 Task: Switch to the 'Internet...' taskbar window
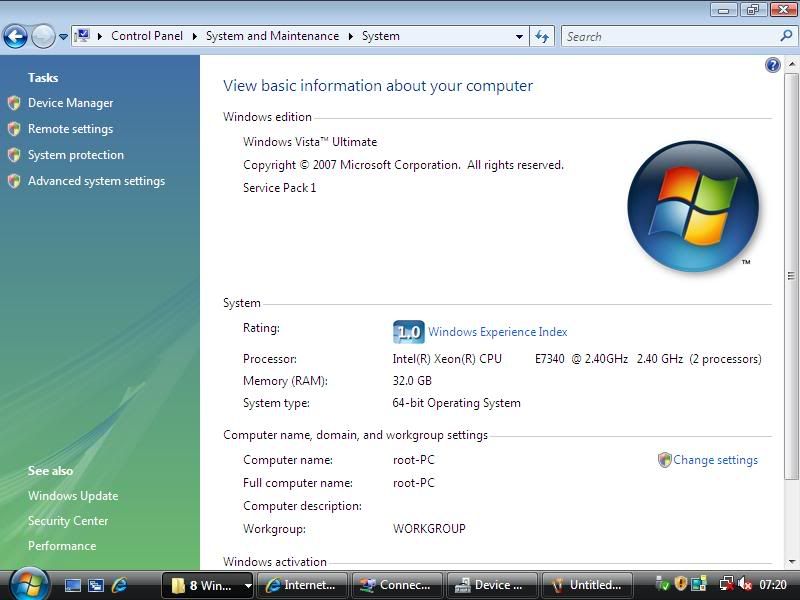pyautogui.click(x=302, y=585)
